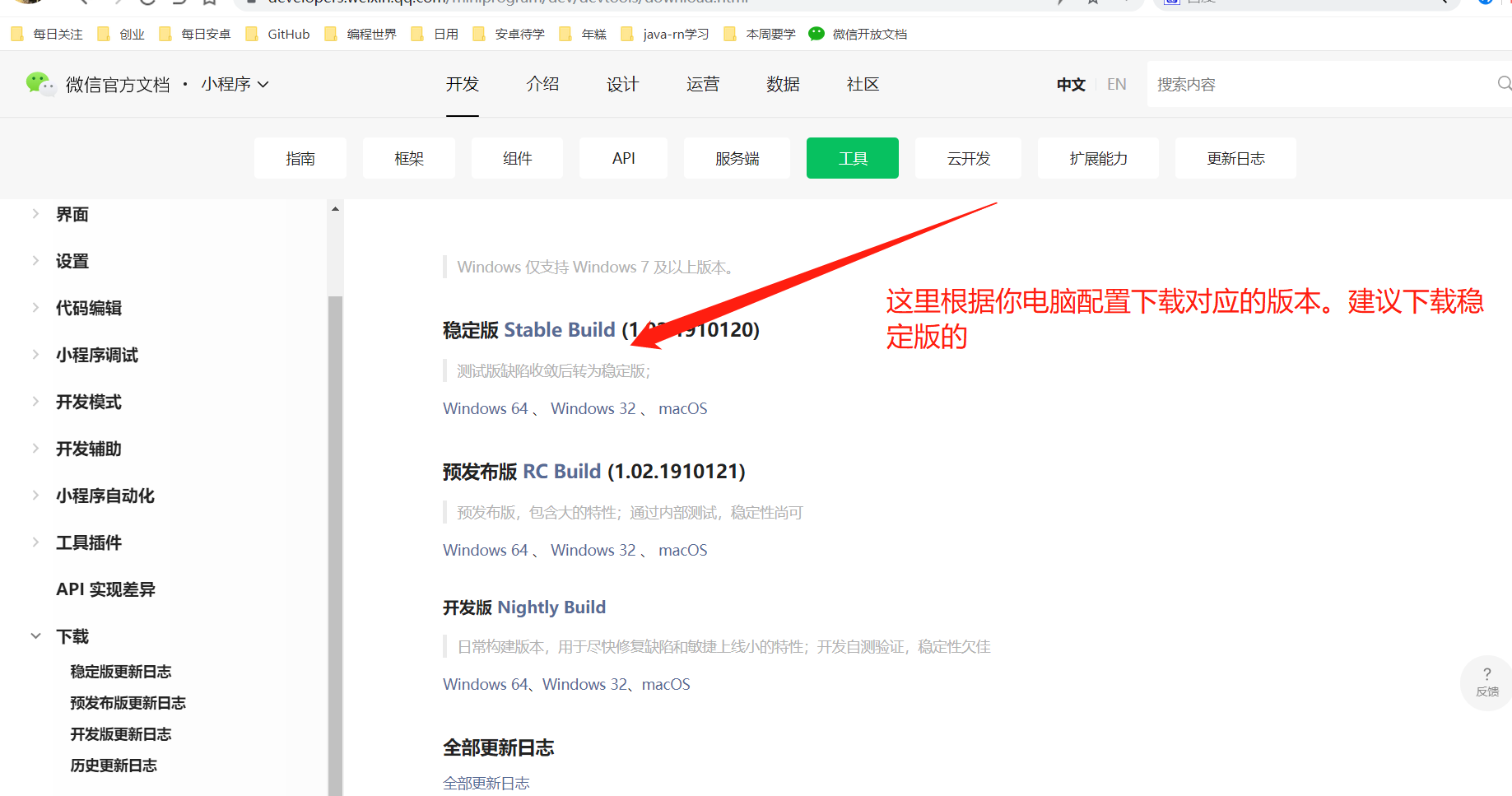Select the green 工具 sub-navigation button
This screenshot has height=796, width=1512.
(853, 158)
